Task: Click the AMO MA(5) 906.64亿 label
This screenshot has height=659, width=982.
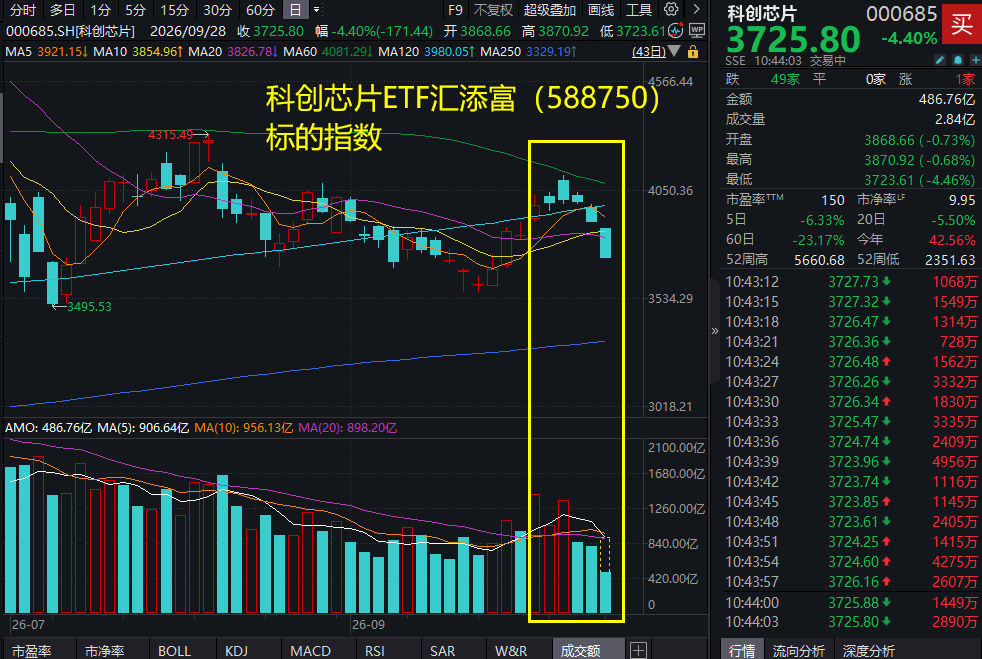Action: point(143,428)
